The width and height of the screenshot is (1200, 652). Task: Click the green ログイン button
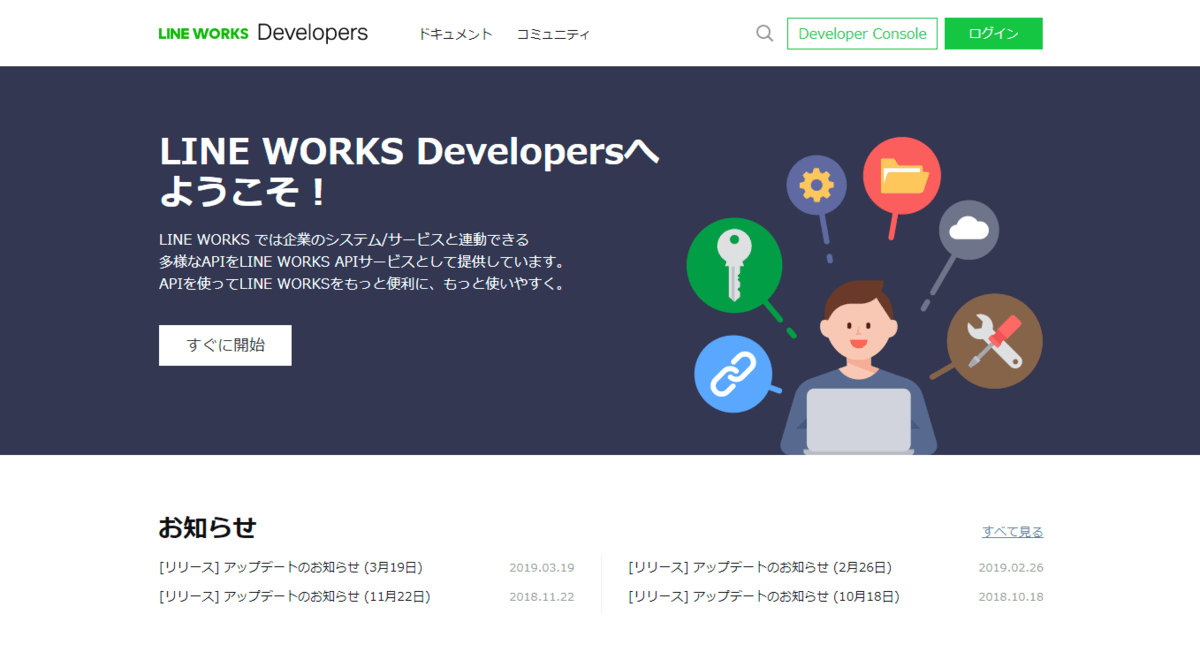point(993,33)
